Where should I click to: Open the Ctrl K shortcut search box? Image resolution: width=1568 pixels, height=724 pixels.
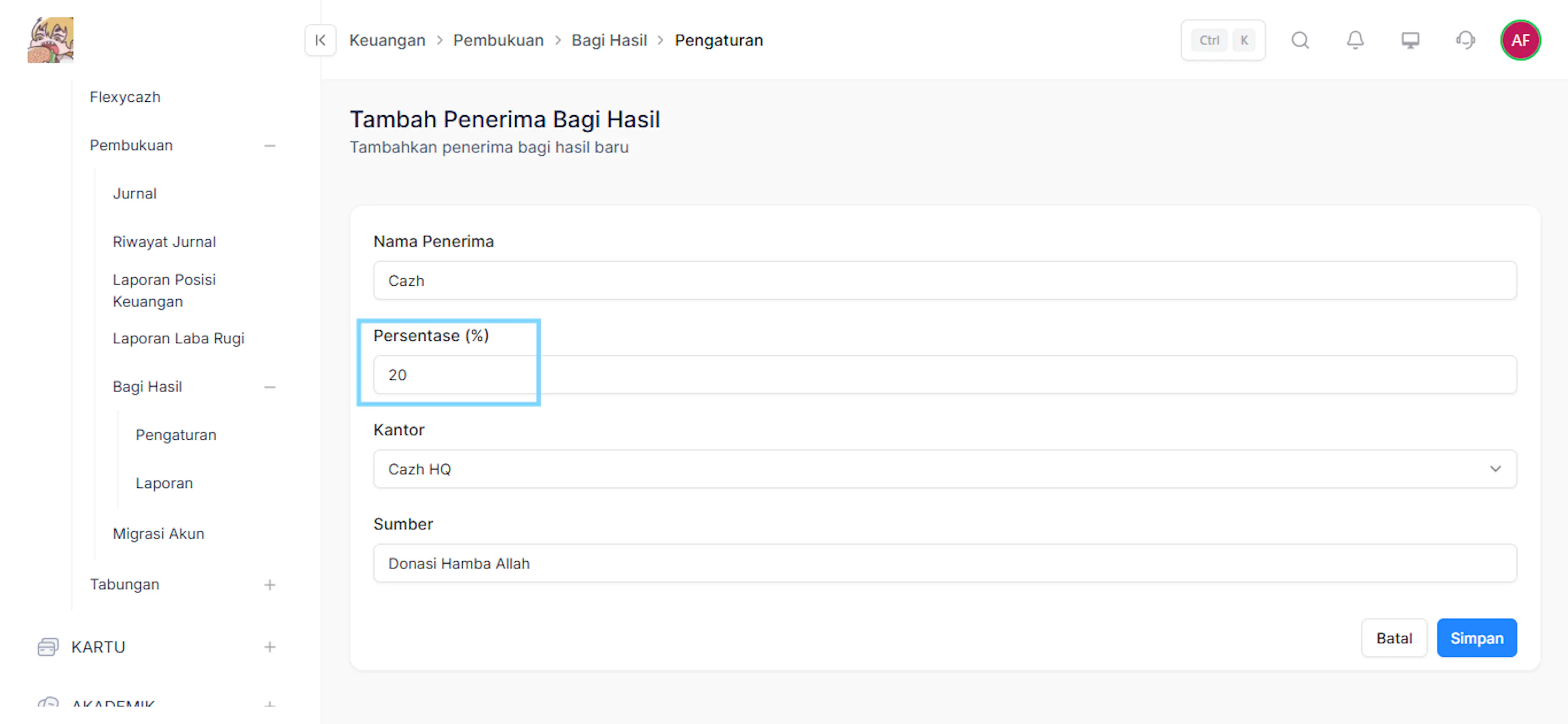1222,40
